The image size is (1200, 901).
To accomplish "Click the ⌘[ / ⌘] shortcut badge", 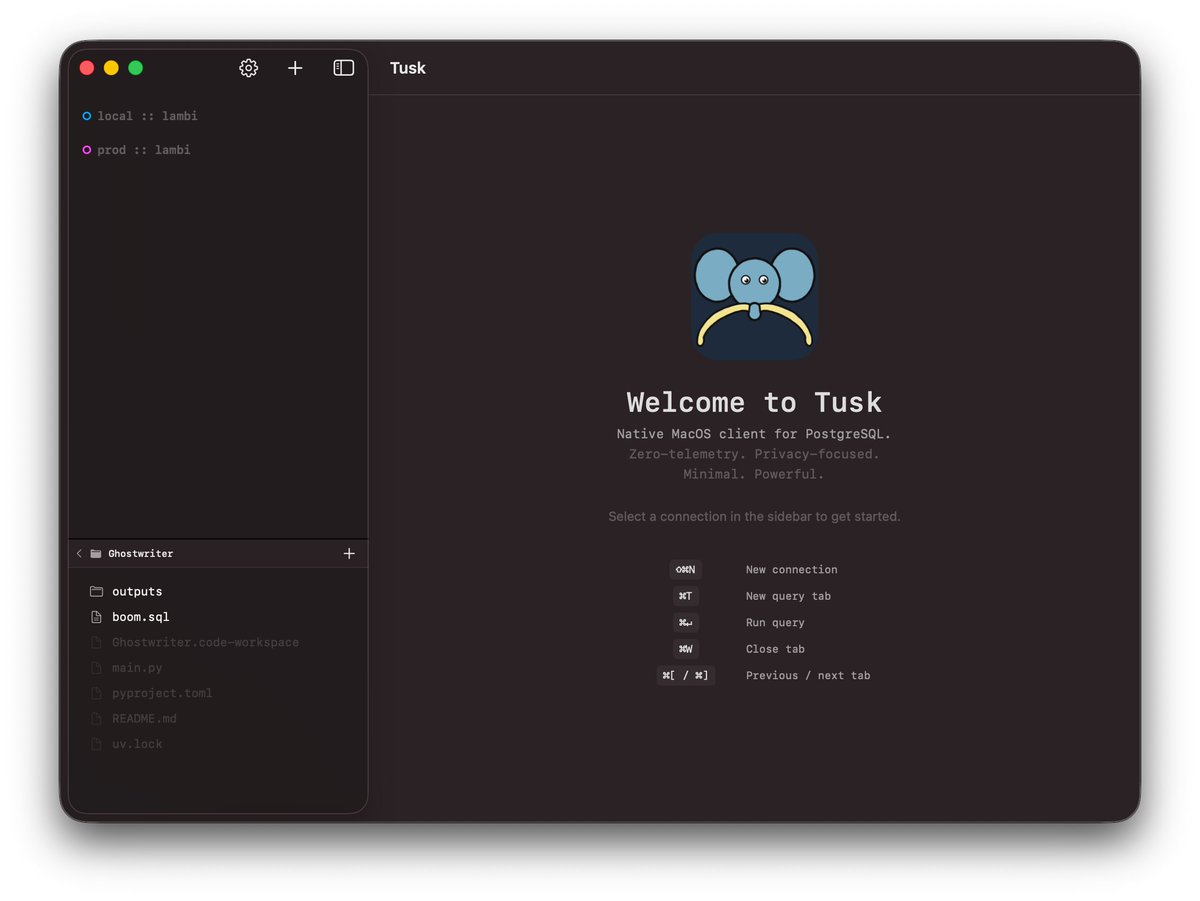I will 686,676.
